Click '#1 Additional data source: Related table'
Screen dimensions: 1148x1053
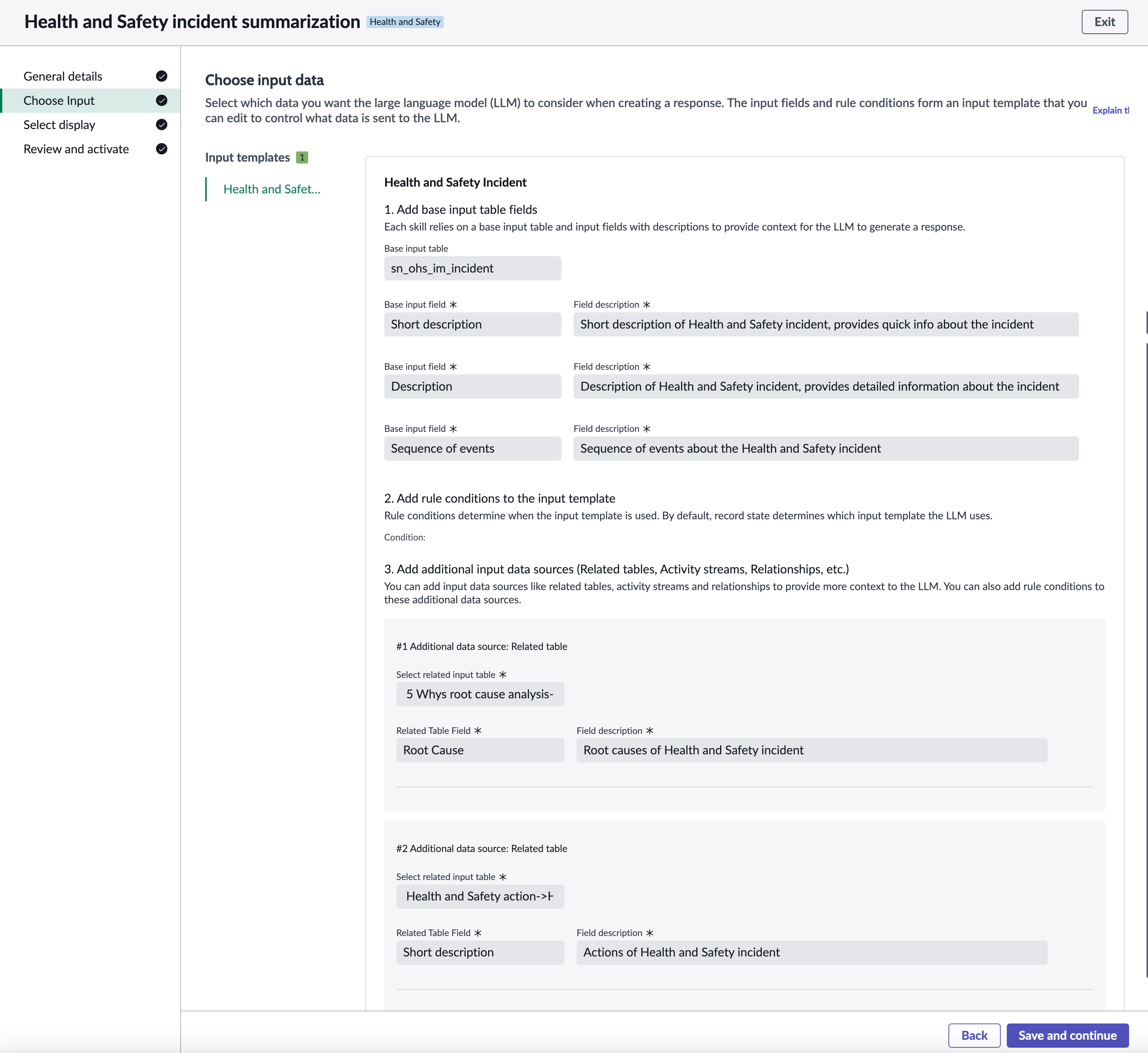coord(482,646)
